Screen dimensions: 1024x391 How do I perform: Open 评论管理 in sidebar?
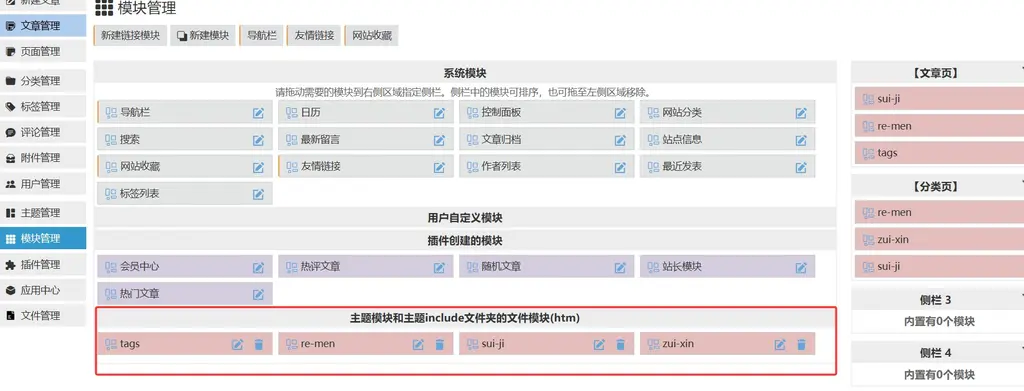(x=43, y=132)
